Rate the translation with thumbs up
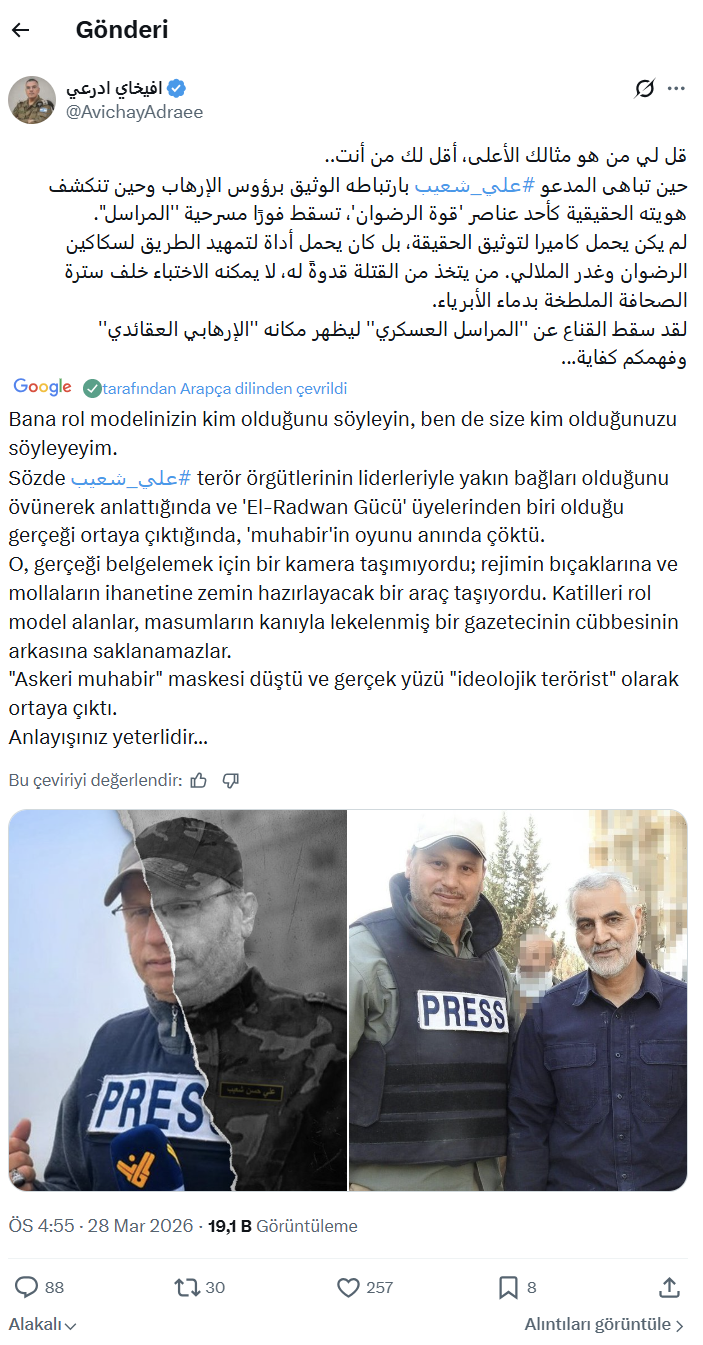703x1345 pixels. click(x=199, y=780)
